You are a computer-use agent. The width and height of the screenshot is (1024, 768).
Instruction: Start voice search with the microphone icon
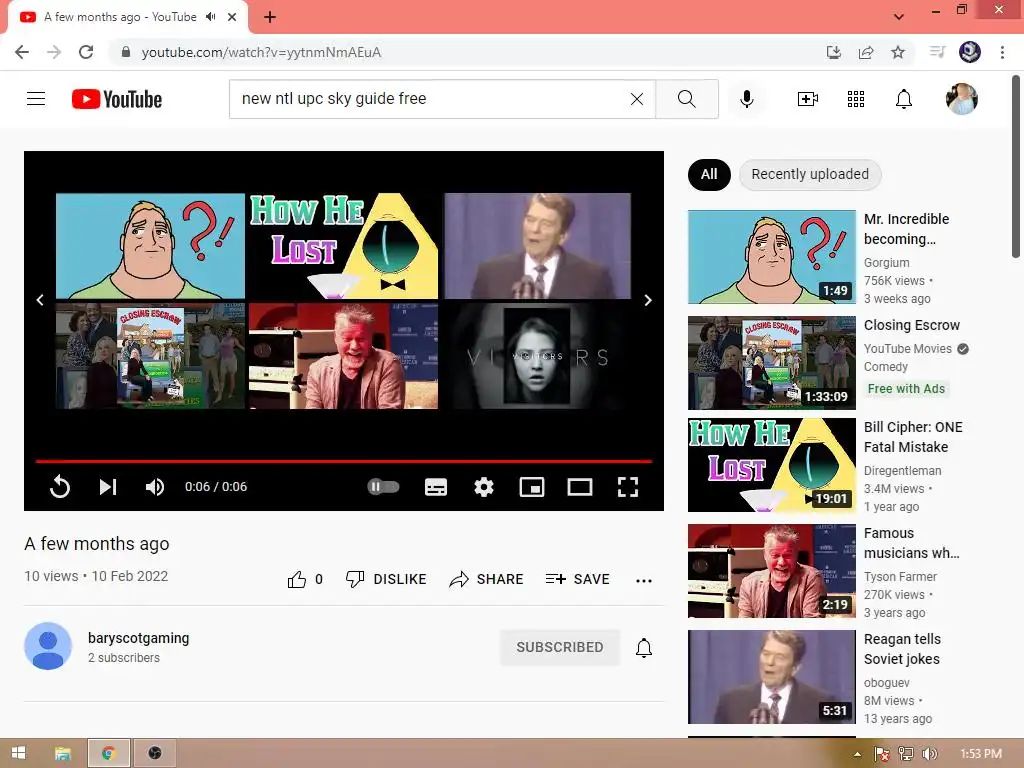[x=746, y=99]
